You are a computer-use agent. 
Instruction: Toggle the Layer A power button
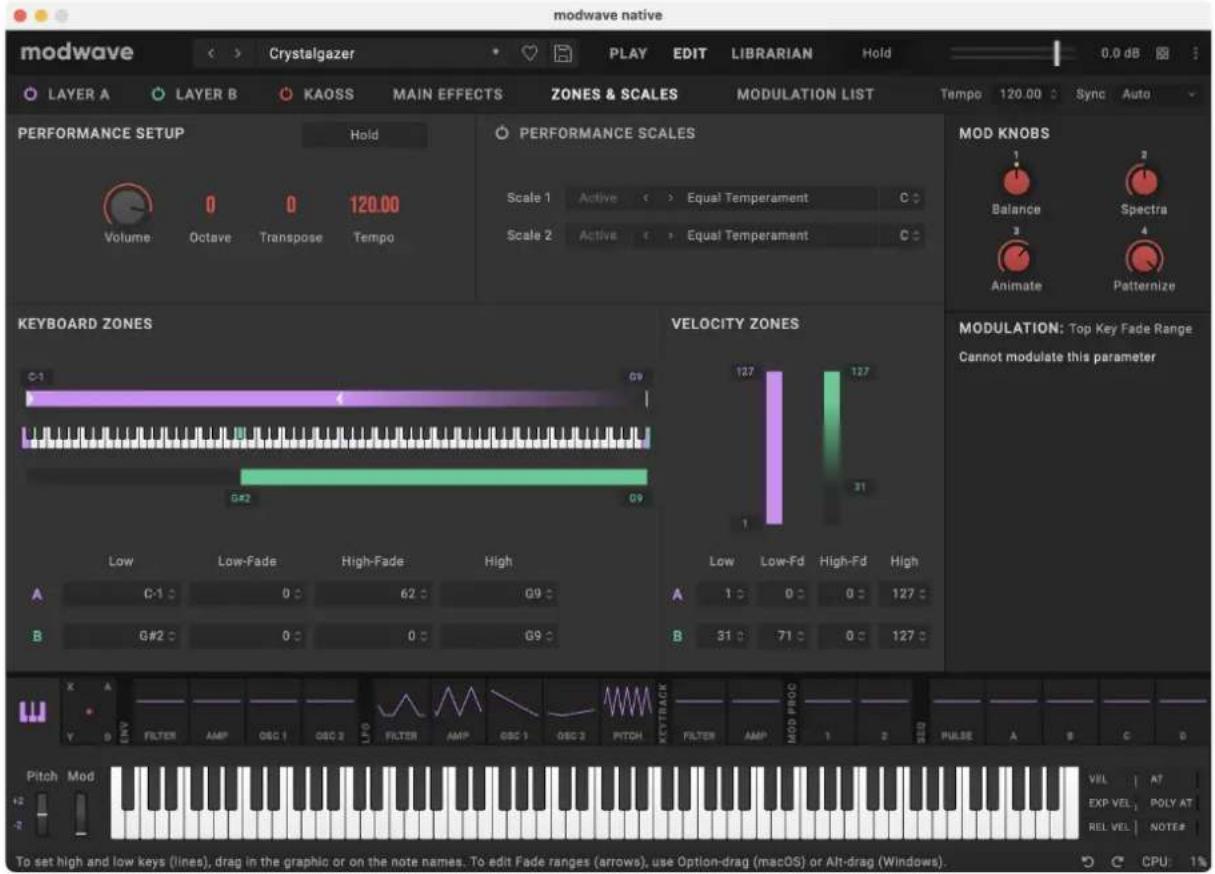[x=30, y=94]
